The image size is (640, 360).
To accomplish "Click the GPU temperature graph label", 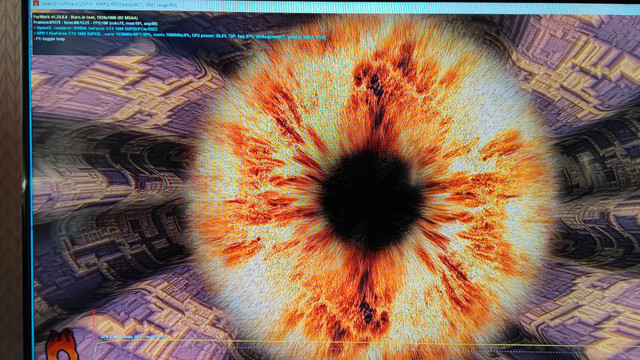I will (x=133, y=337).
